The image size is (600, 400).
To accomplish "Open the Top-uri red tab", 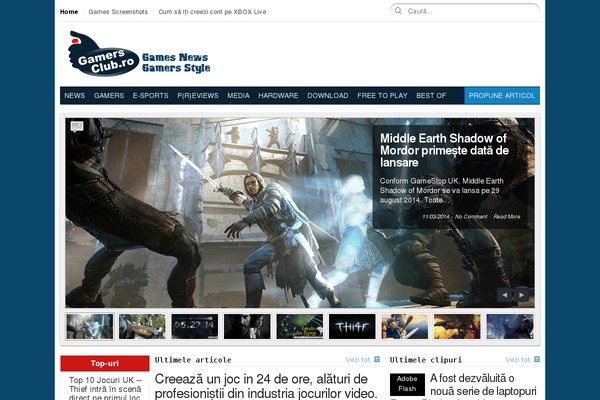I will coord(105,363).
